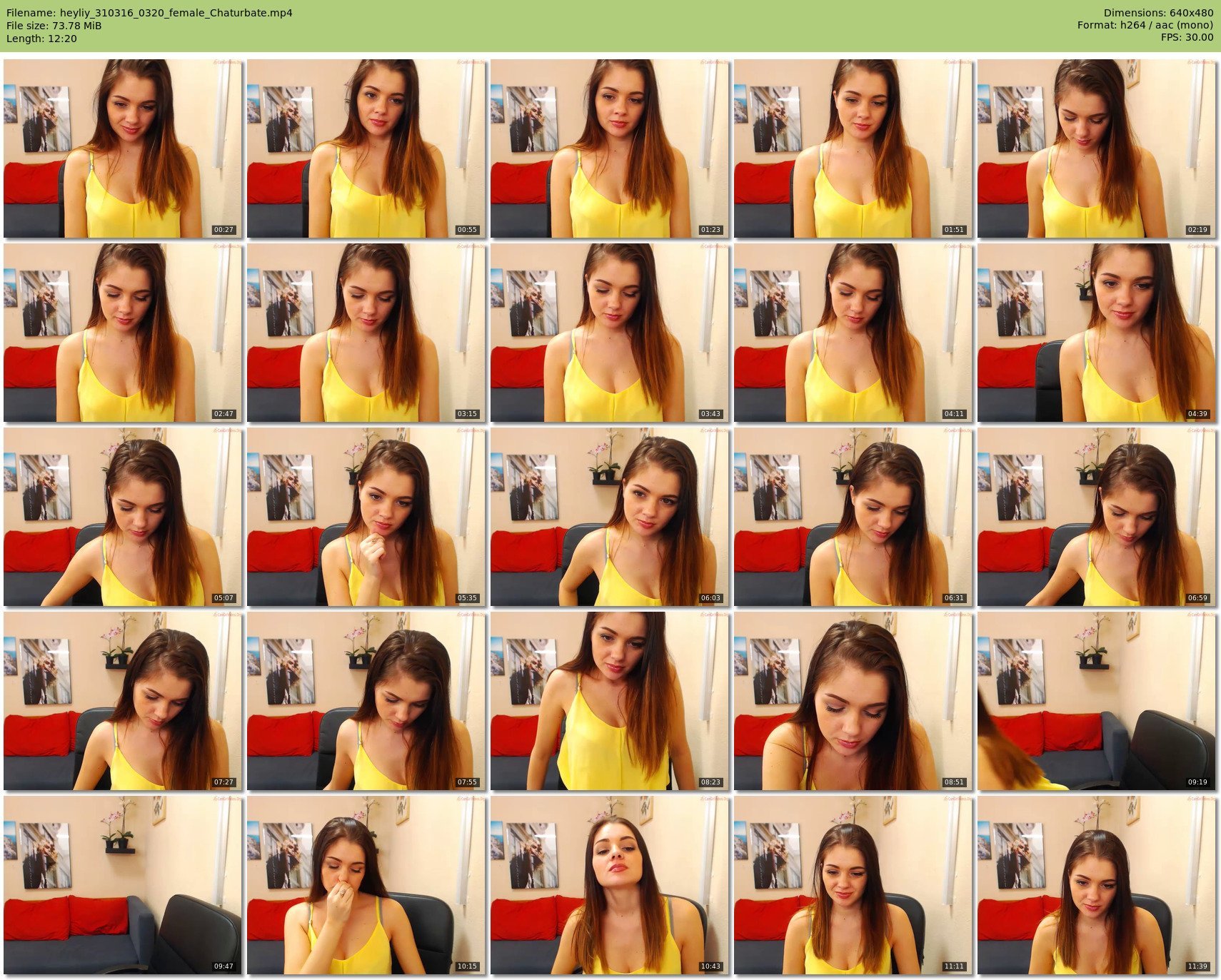Select the last frame at 11:39
Viewport: 1221px width, 980px height.
1097,885
